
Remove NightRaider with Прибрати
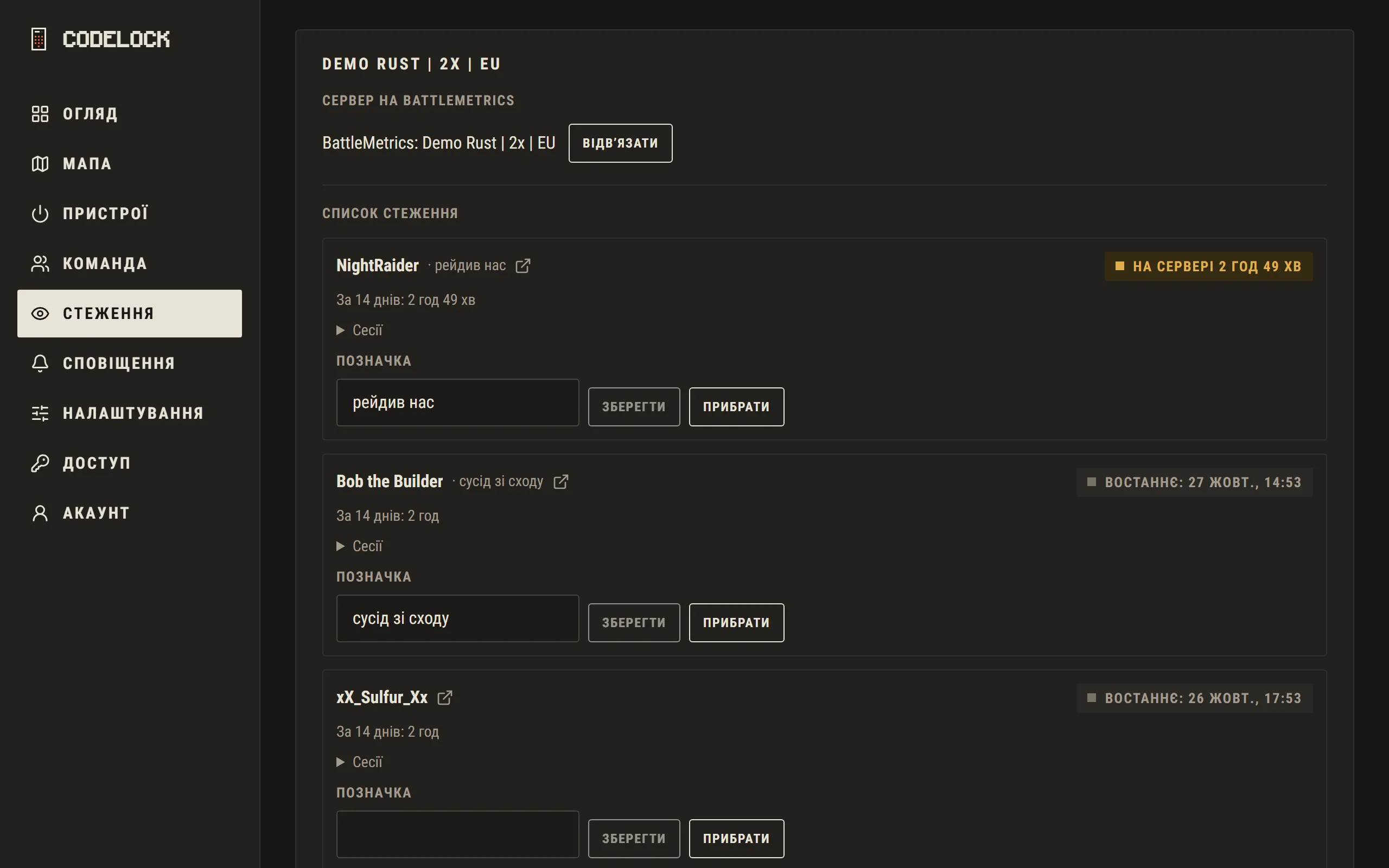coord(736,407)
